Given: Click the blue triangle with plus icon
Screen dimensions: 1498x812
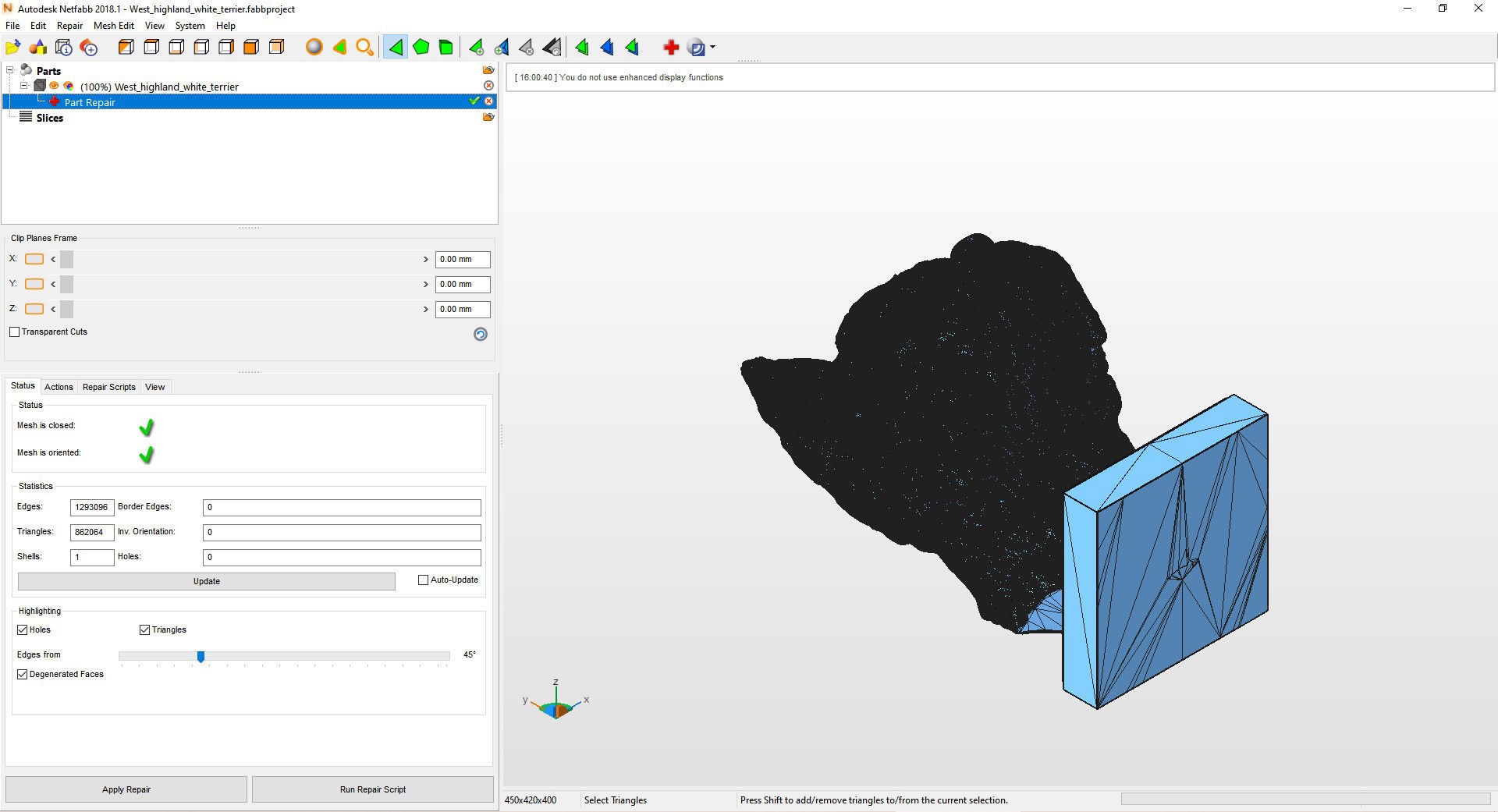Looking at the screenshot, I should coord(502,48).
